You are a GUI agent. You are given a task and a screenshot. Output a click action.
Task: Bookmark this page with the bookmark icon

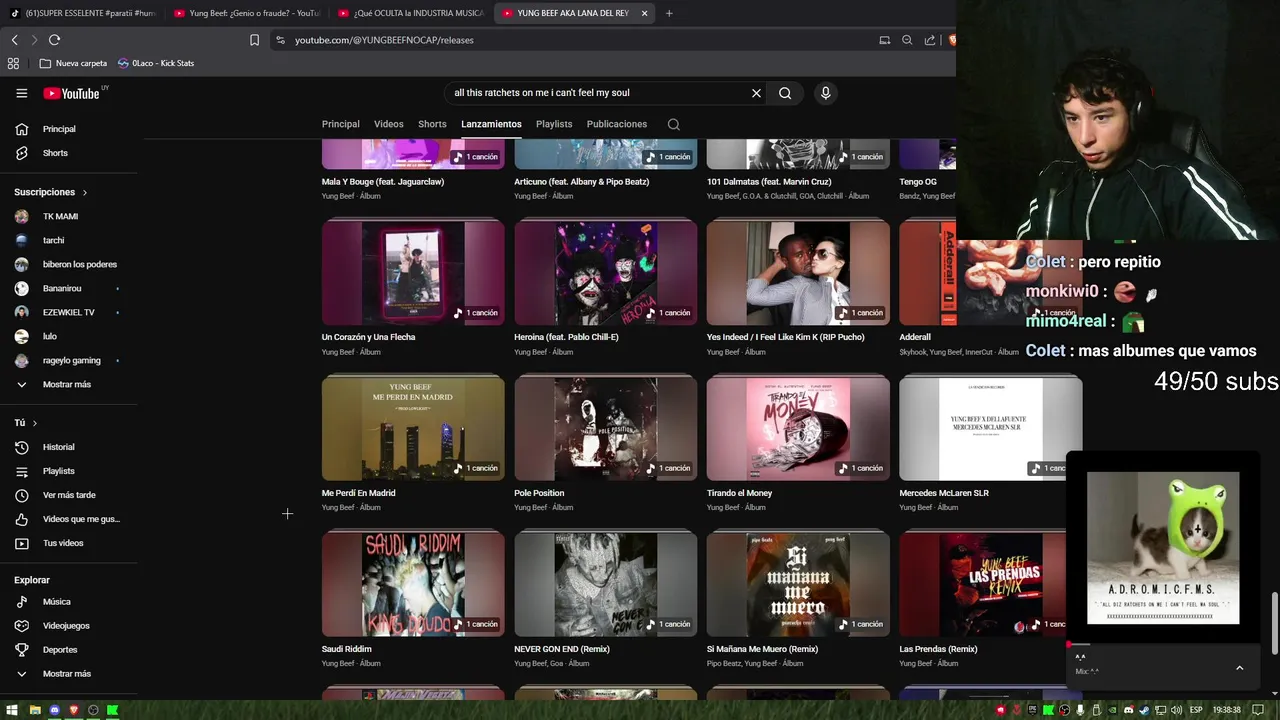tap(254, 40)
